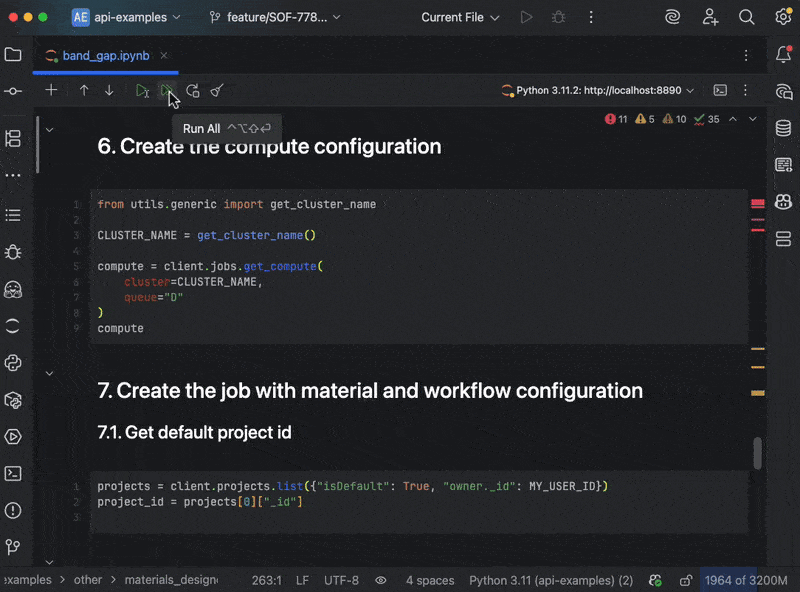Open the Project folder tool window
The image size is (800, 592).
pyautogui.click(x=13, y=54)
